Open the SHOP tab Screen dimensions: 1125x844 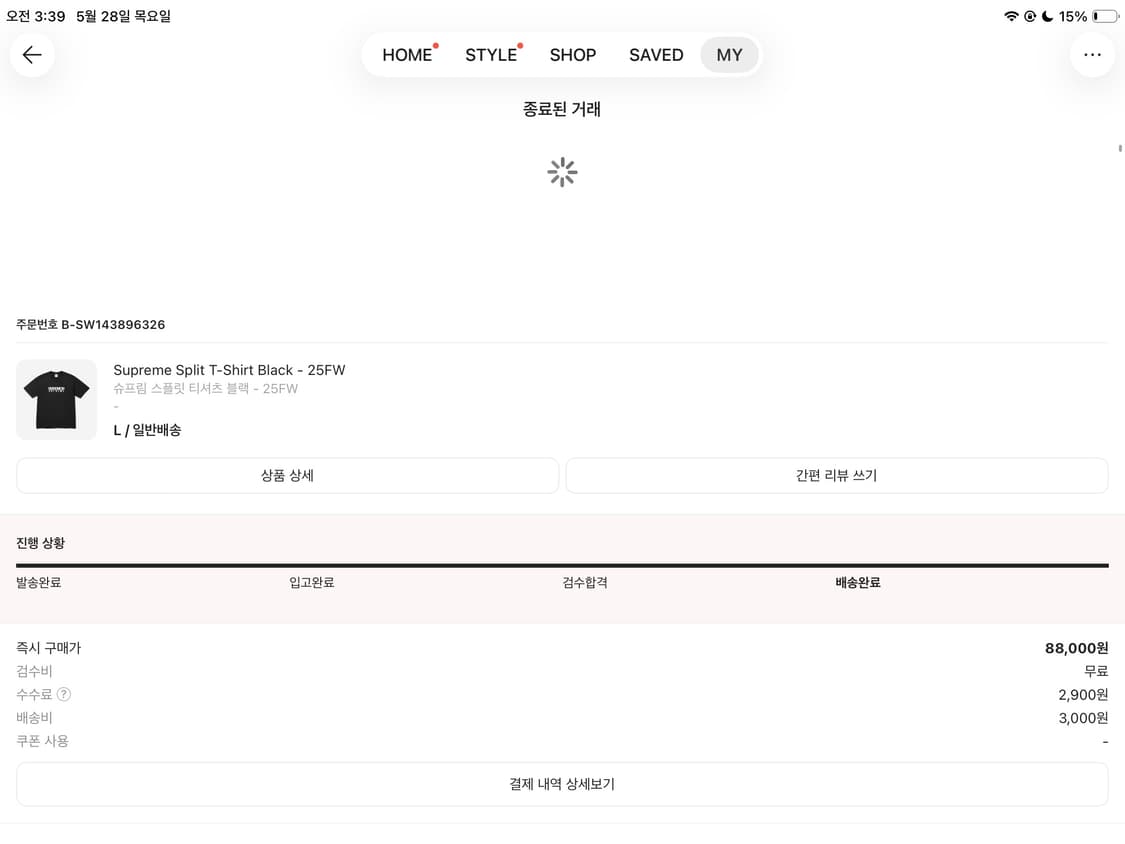(573, 55)
